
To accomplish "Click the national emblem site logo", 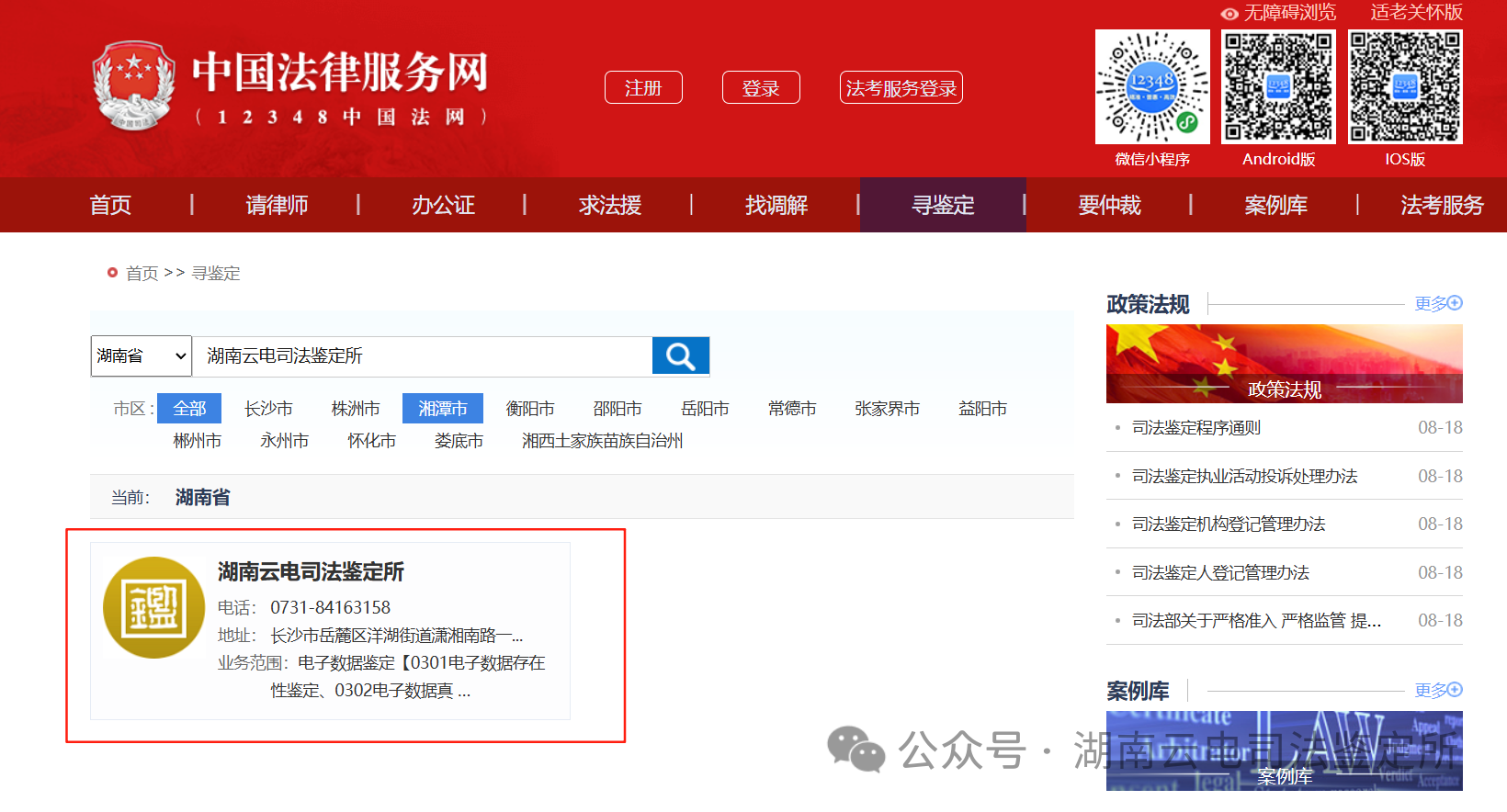I will click(x=134, y=86).
